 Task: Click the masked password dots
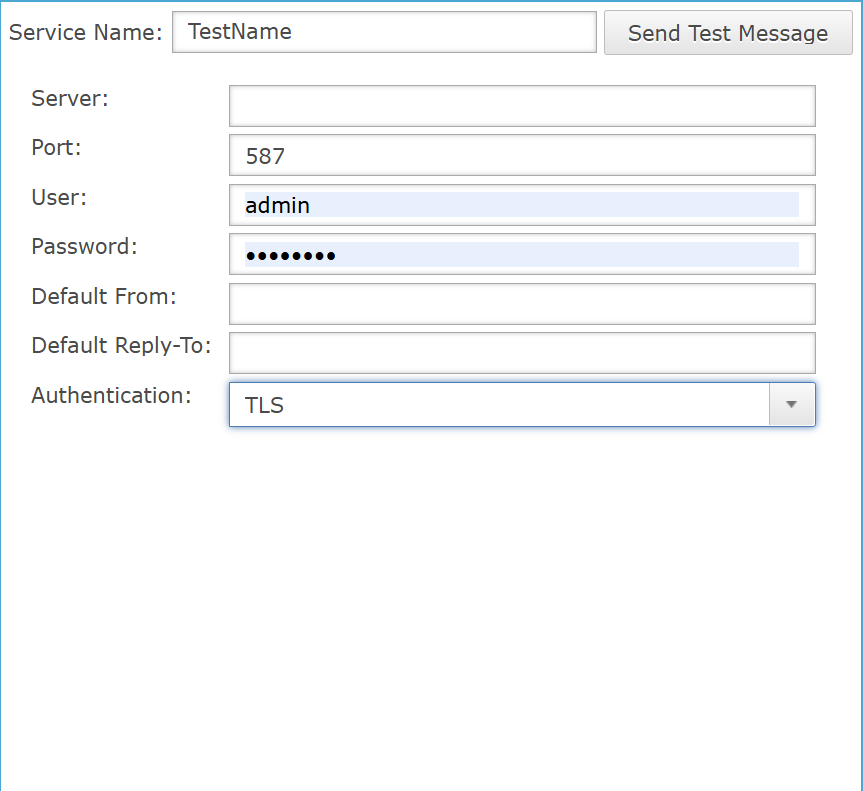coord(290,256)
